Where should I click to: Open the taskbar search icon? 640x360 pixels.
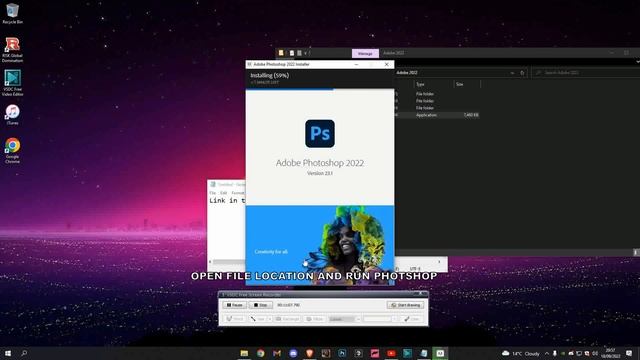pos(24,353)
